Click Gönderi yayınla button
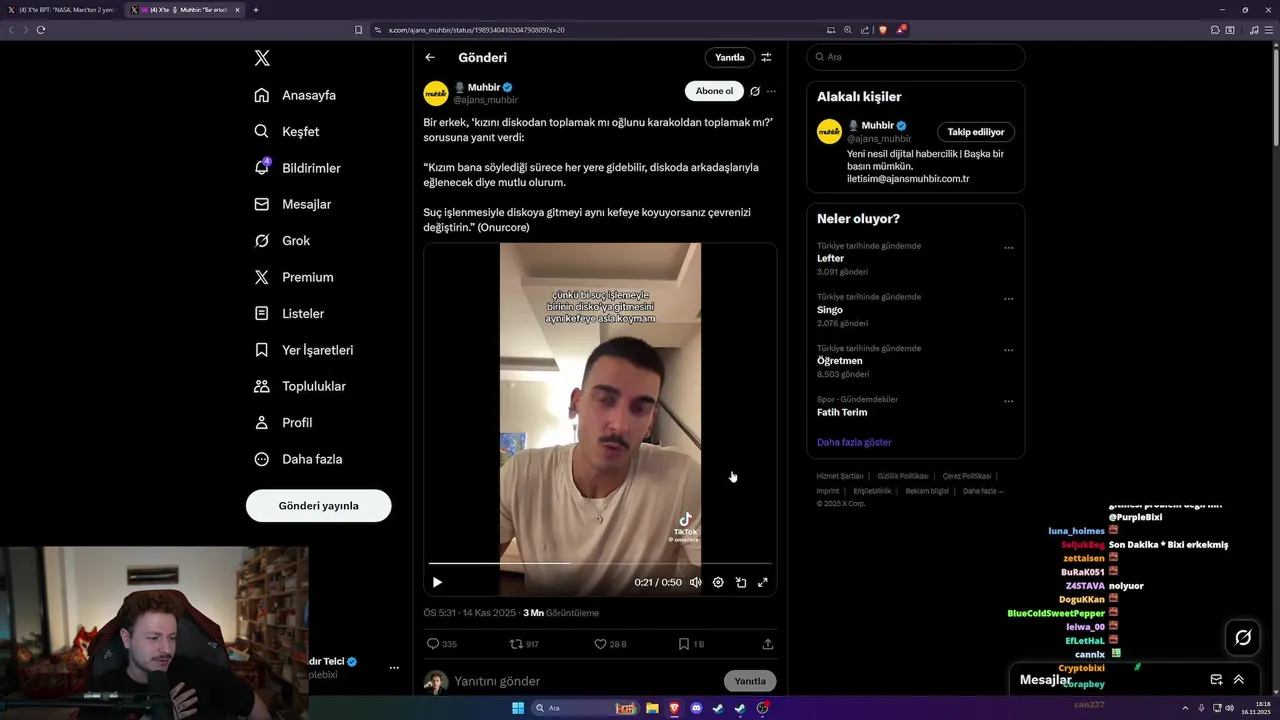The image size is (1280, 720). (318, 505)
